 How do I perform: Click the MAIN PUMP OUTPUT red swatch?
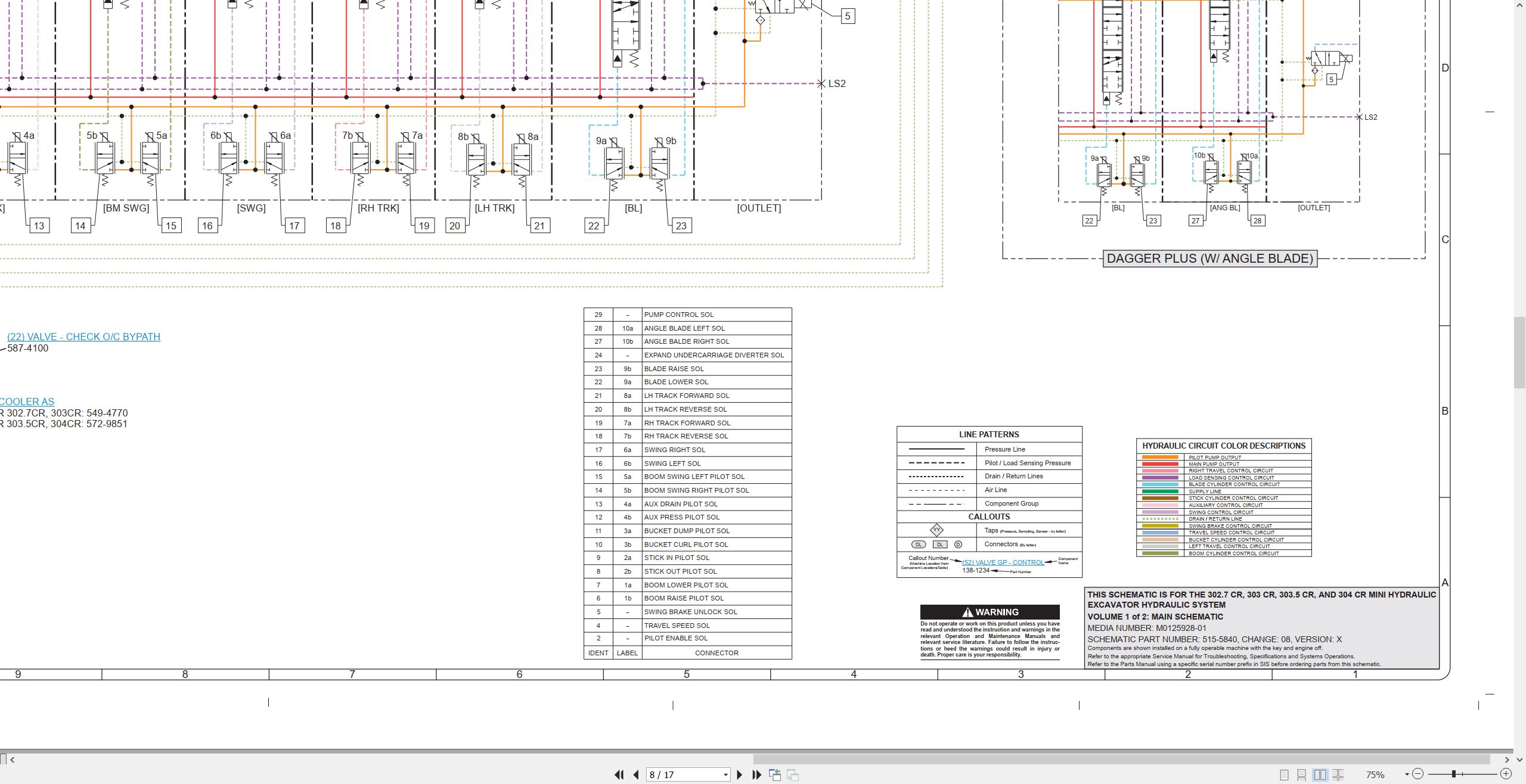point(1160,464)
